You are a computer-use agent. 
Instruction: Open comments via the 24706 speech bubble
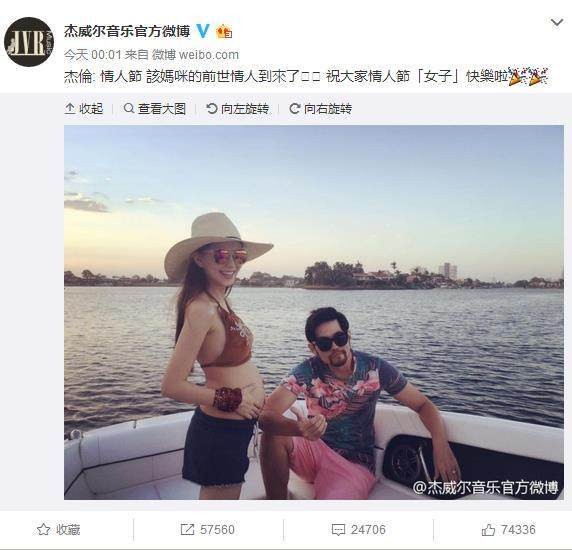tap(359, 530)
